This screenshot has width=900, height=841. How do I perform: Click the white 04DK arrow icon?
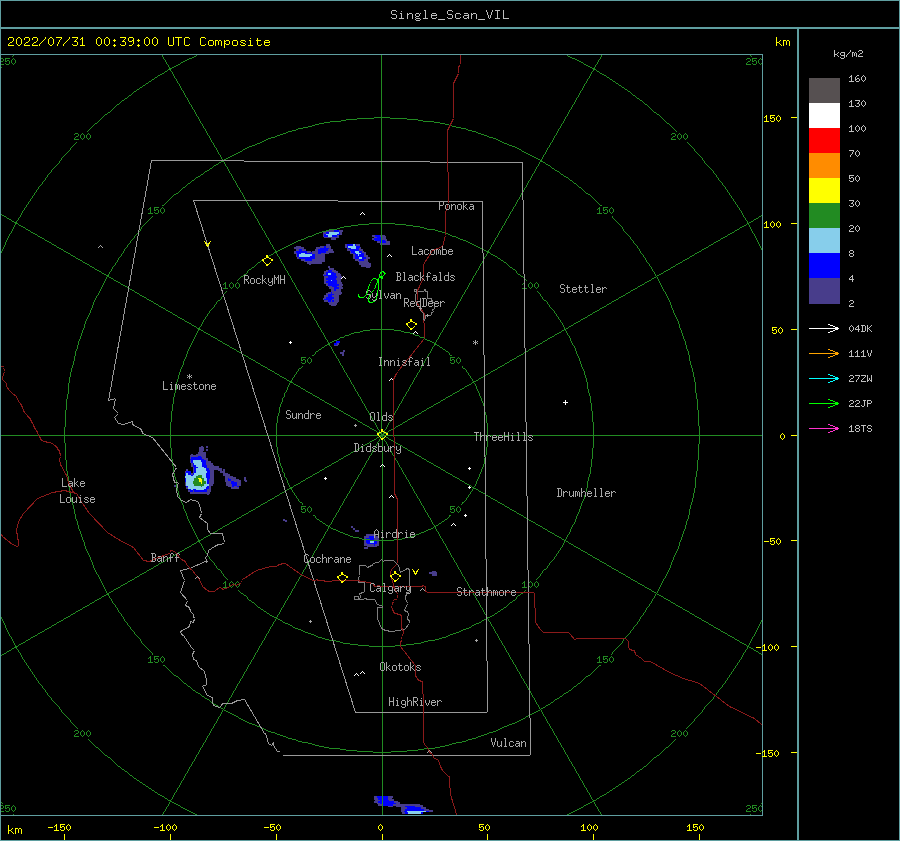click(824, 328)
